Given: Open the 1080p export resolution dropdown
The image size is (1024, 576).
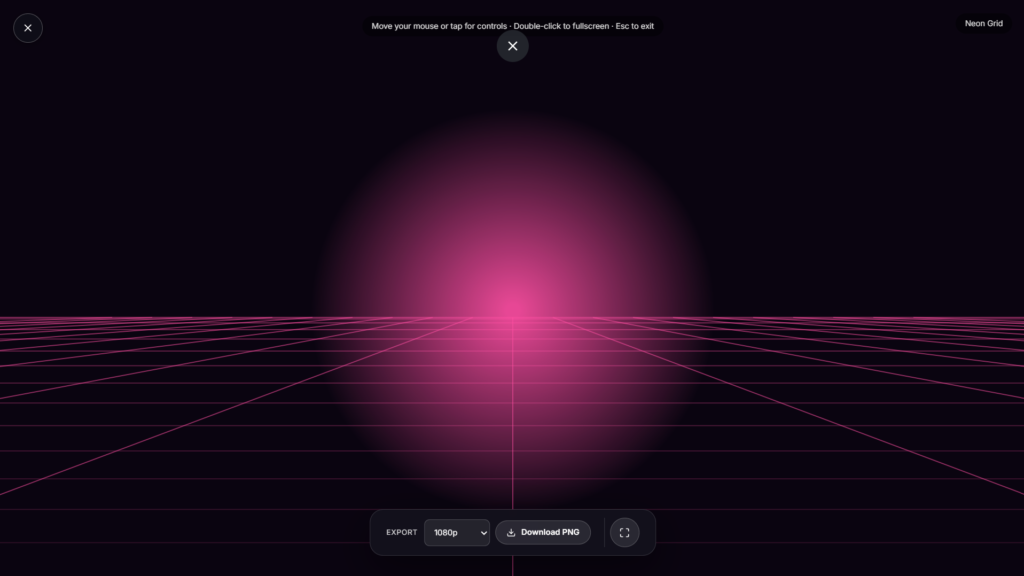Looking at the screenshot, I should [x=456, y=532].
